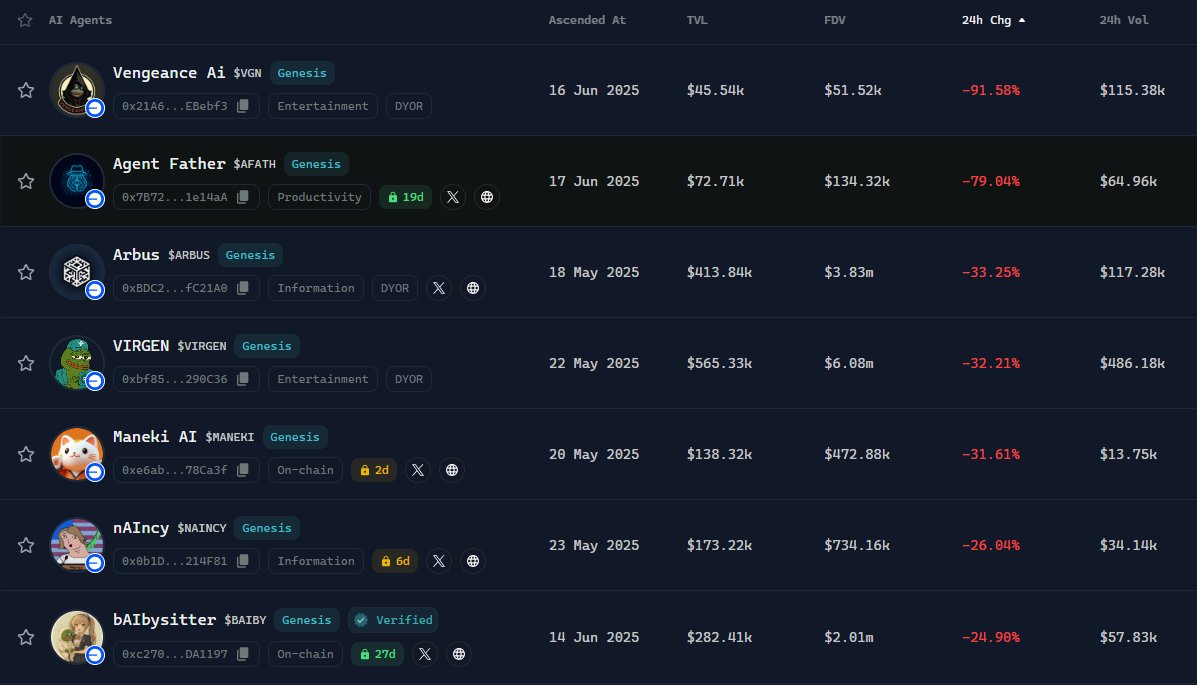Copy nAIncy address 0x0b1D...214F81
Viewport: 1197px width, 685px height.
[x=243, y=561]
